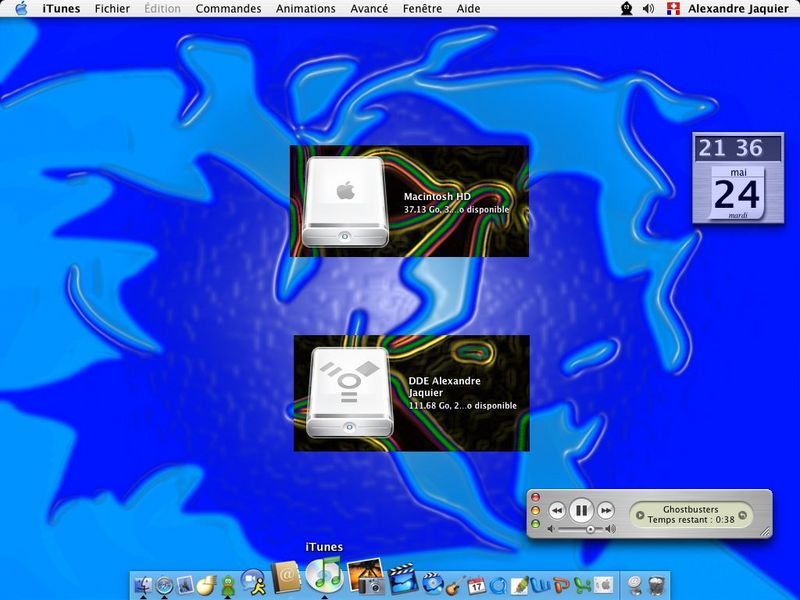Click the volume speaker icon in menu bar
800x600 pixels.
click(x=648, y=8)
